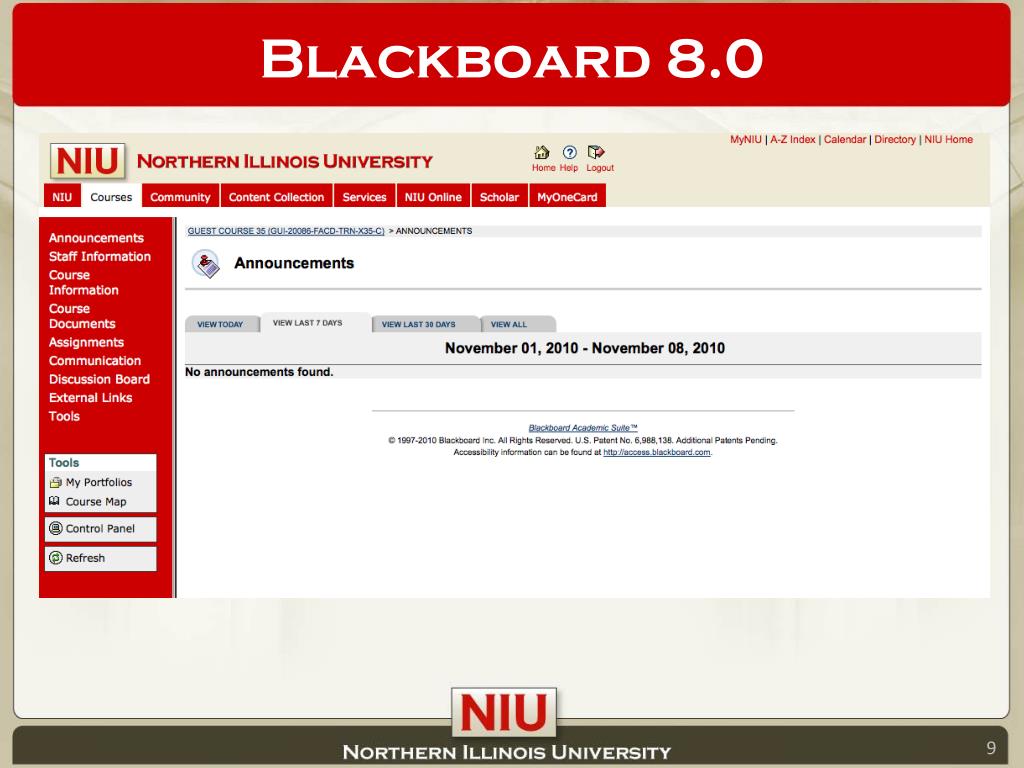Screen dimensions: 1024x768
Task: Open Discussion Board in the course menu
Action: (x=99, y=379)
